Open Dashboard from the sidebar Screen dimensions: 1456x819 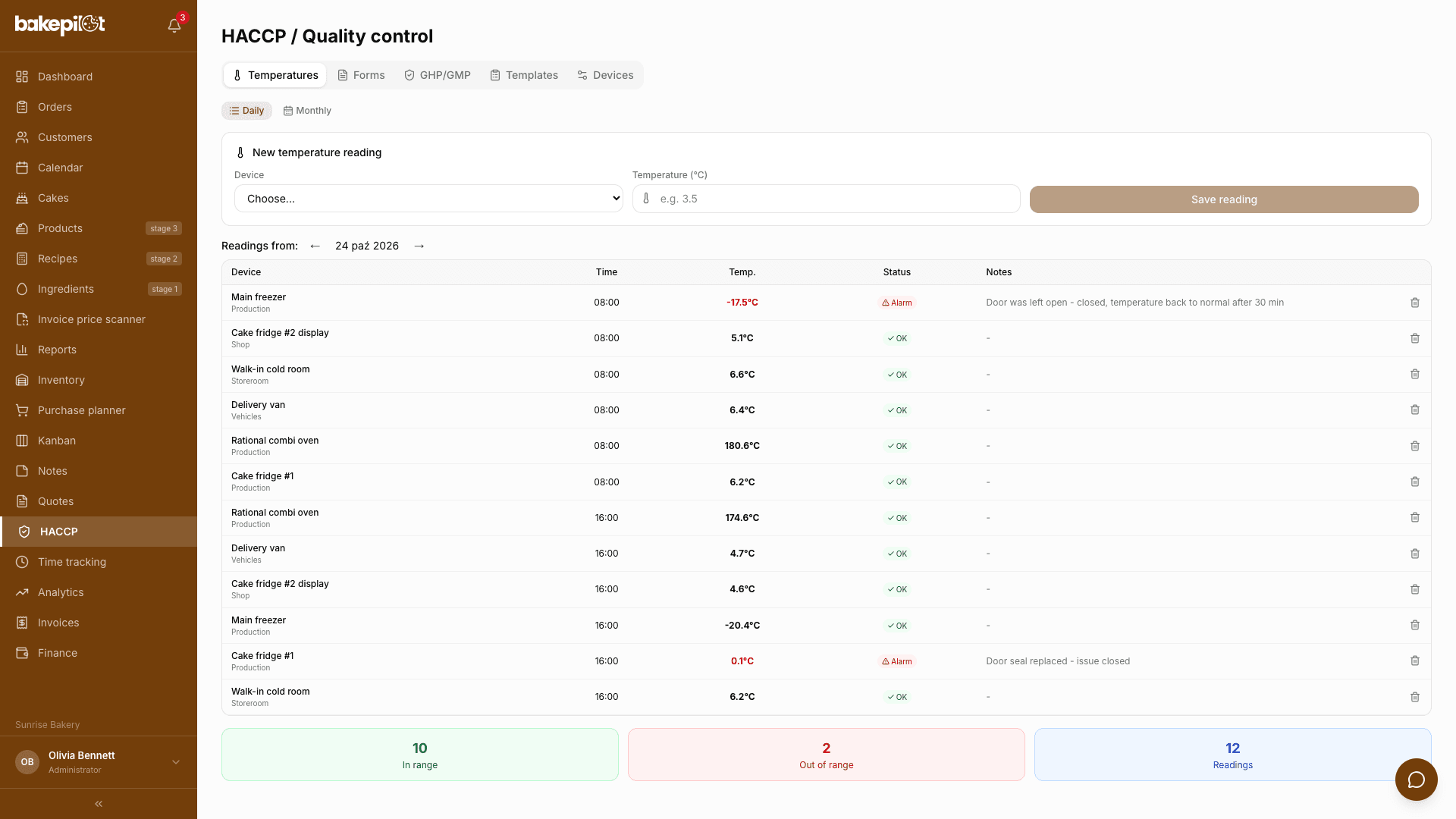click(99, 77)
